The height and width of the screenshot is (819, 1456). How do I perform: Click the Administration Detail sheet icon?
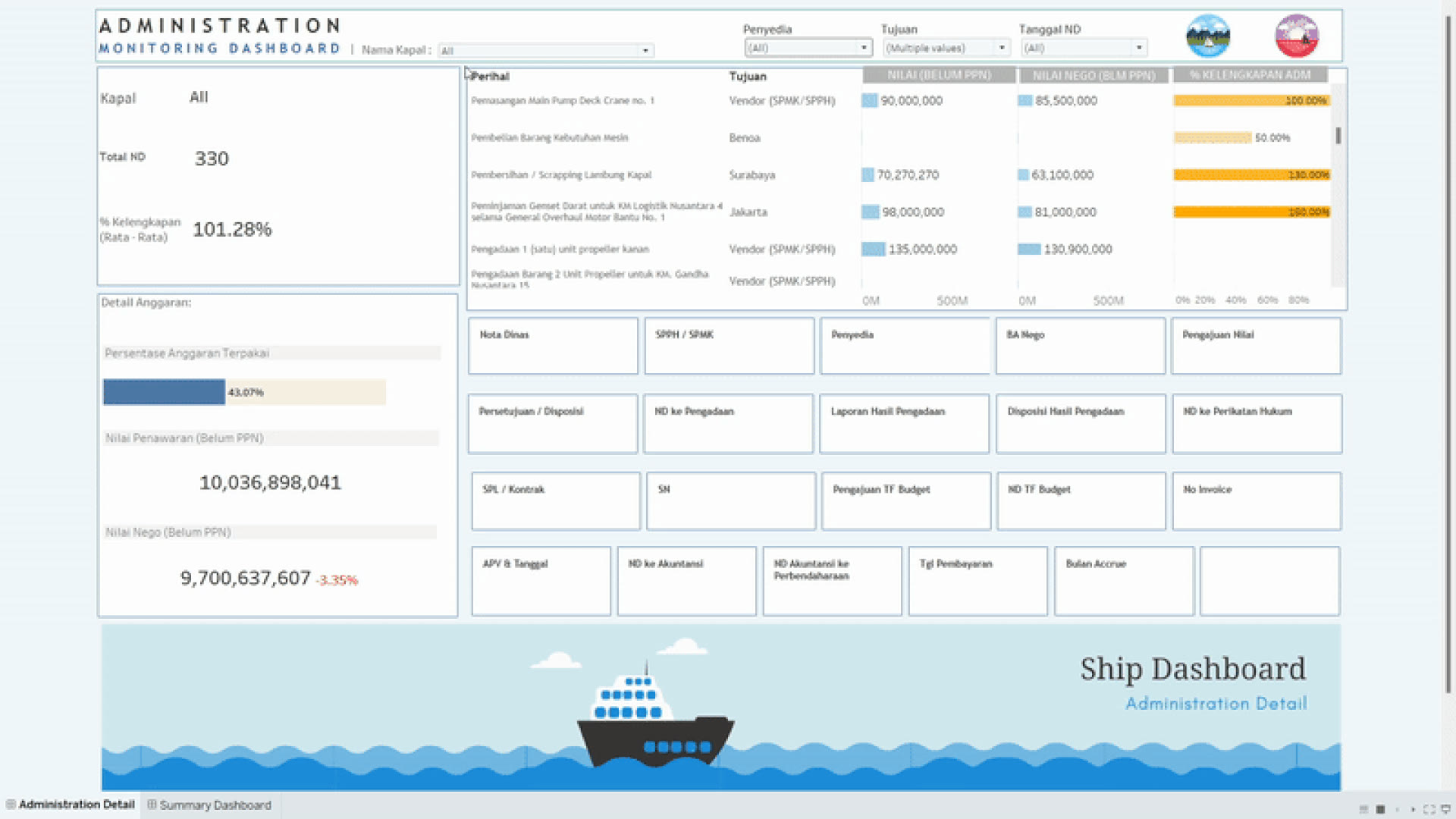(x=11, y=805)
